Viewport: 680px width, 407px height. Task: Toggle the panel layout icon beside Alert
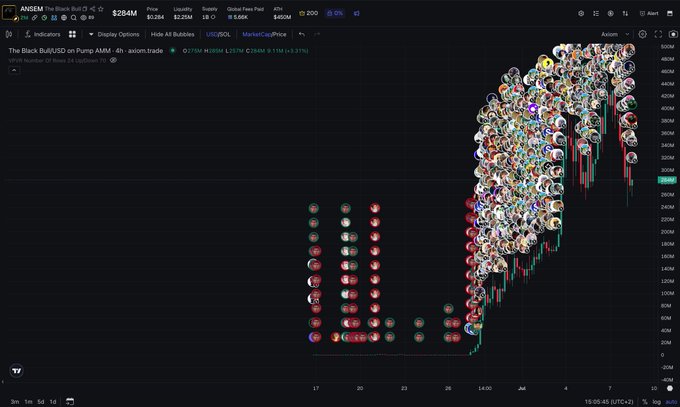point(670,13)
